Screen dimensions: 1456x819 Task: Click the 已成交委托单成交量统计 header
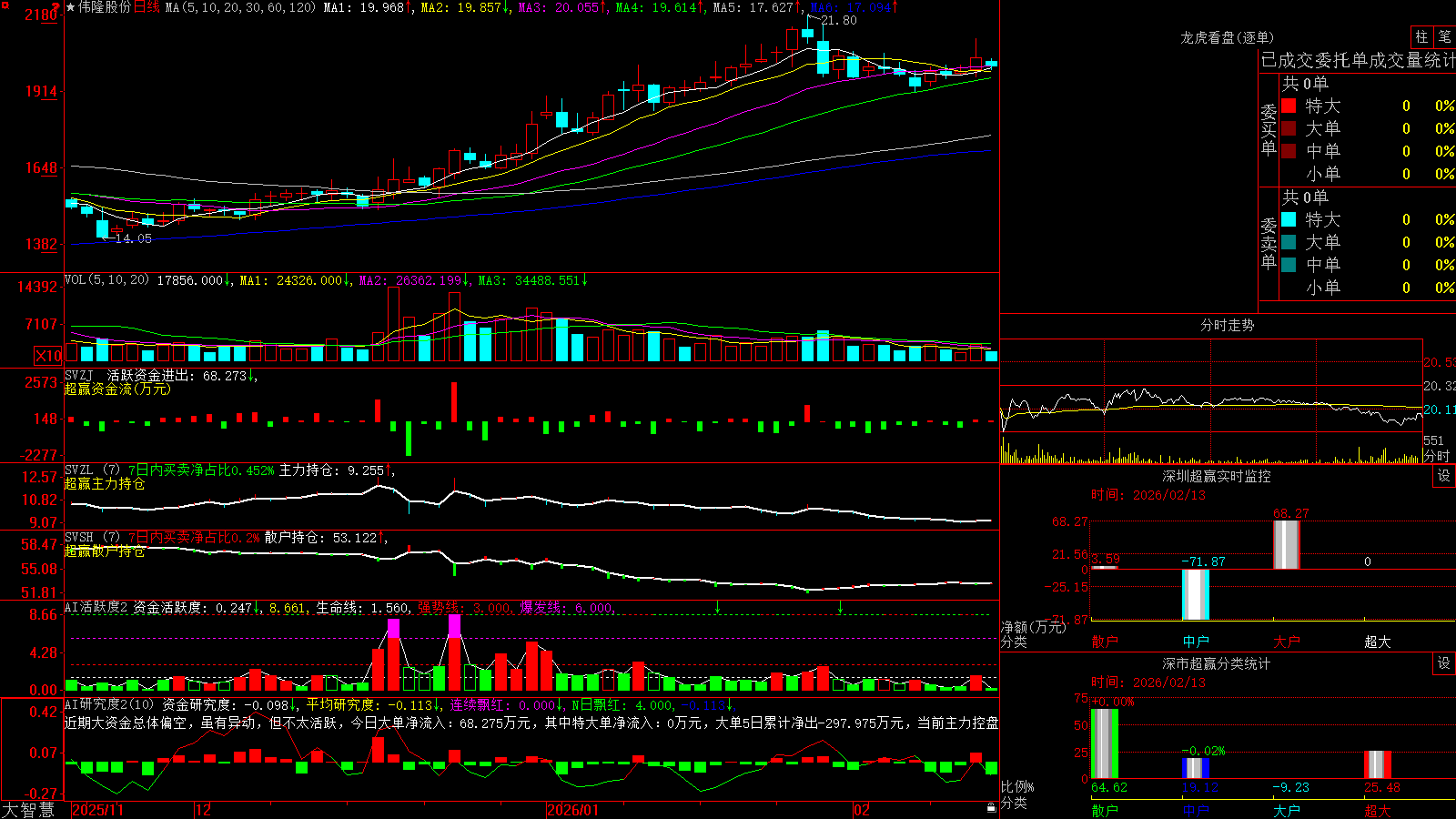click(1358, 60)
